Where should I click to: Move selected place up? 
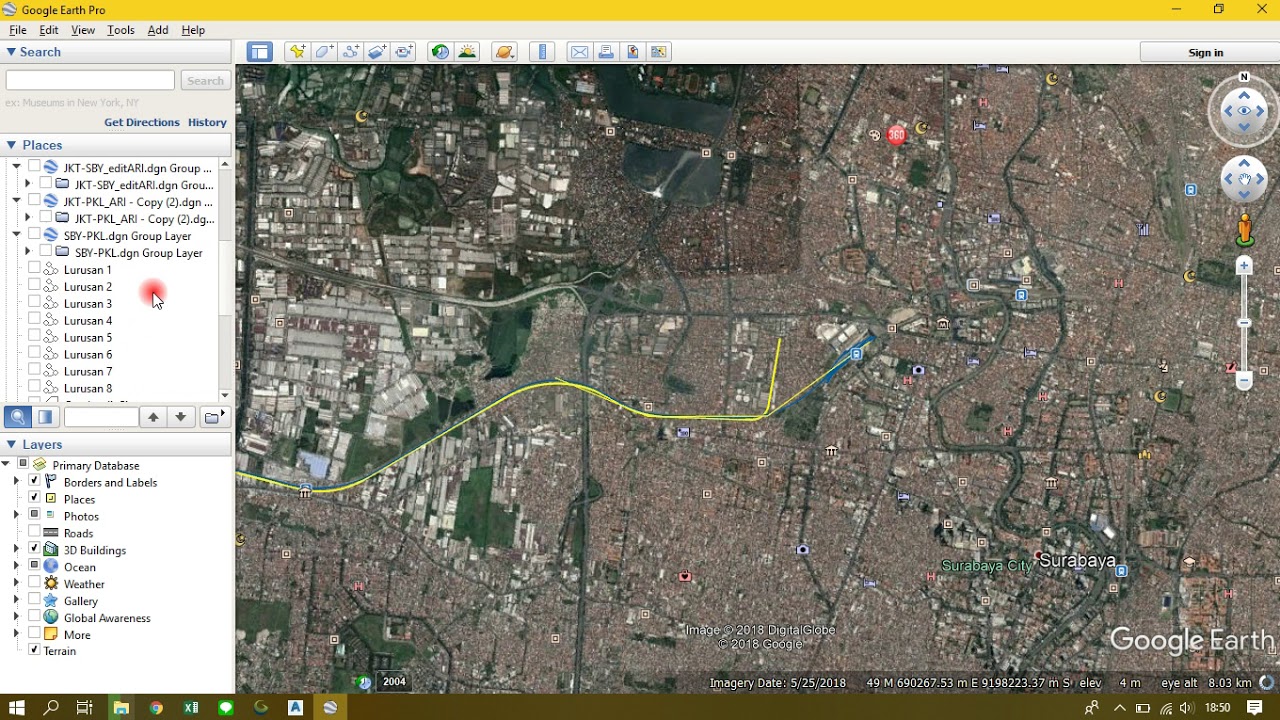[153, 417]
